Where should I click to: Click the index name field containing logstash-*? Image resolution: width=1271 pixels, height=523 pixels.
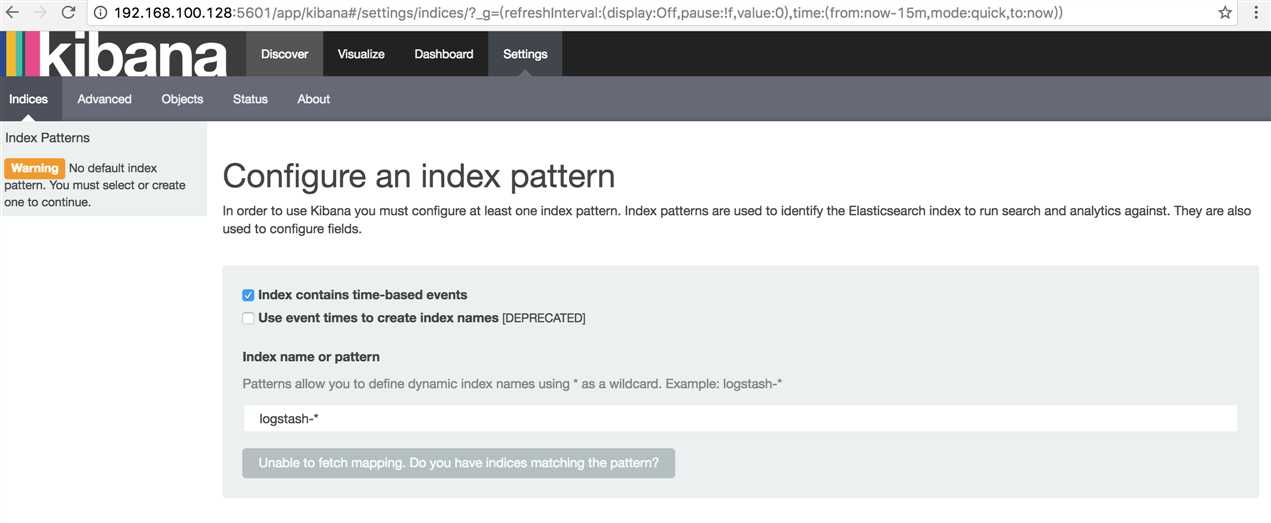coord(740,418)
